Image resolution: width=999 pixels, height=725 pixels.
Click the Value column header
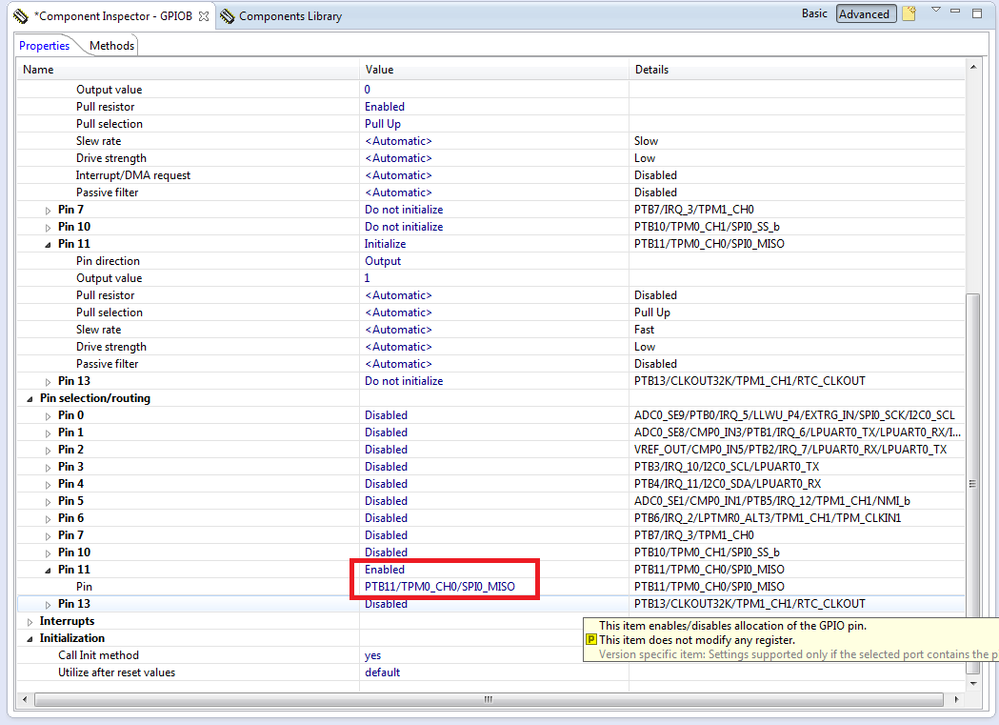pos(494,69)
